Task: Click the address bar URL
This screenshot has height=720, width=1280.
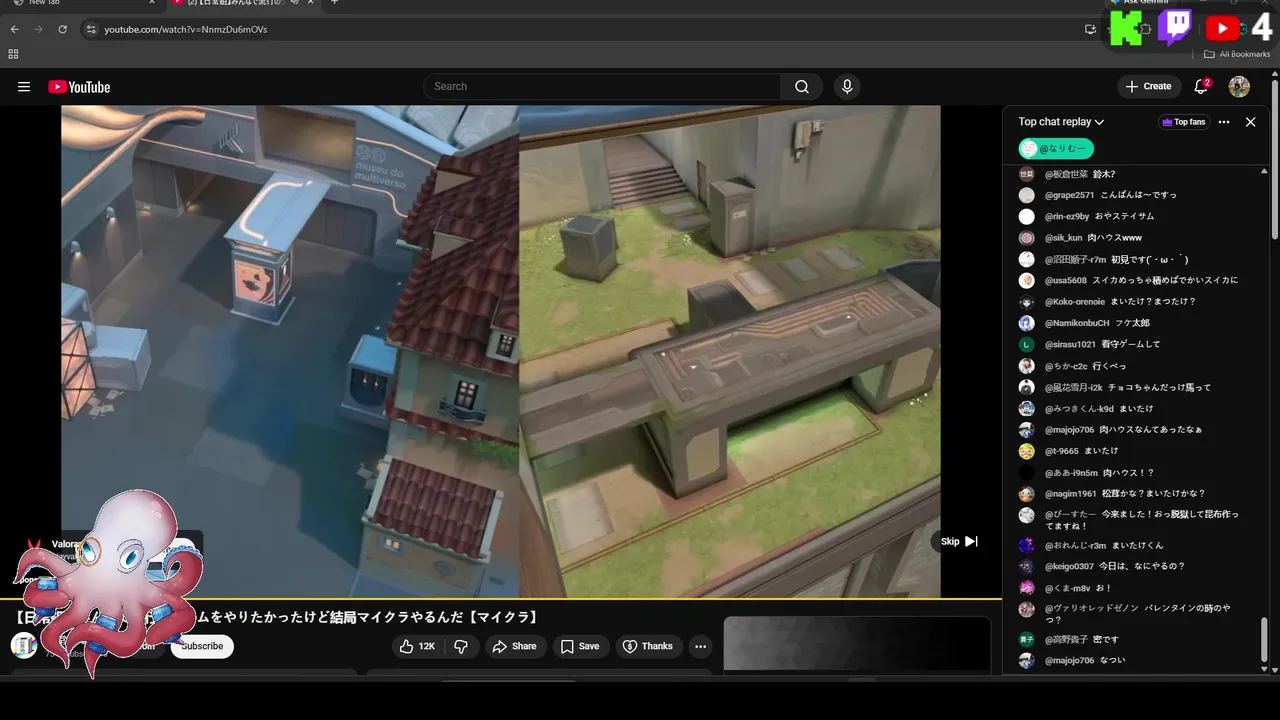Action: point(186,30)
